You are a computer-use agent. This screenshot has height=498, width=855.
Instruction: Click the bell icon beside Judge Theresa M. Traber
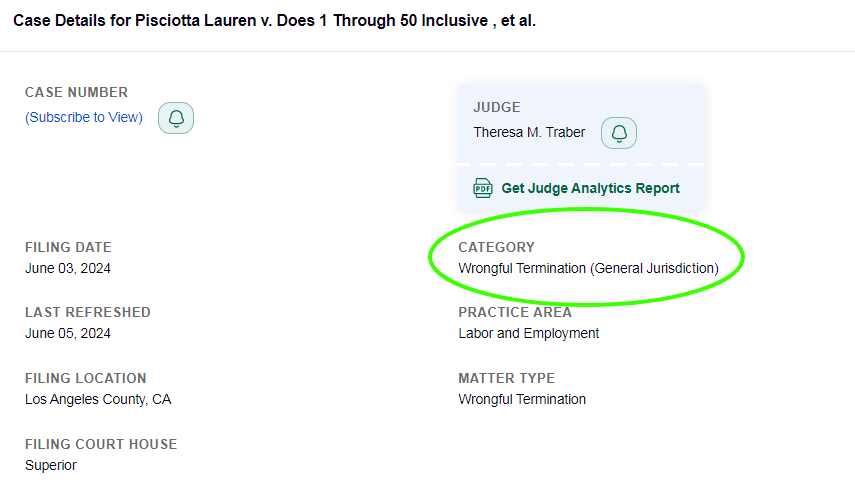click(618, 133)
